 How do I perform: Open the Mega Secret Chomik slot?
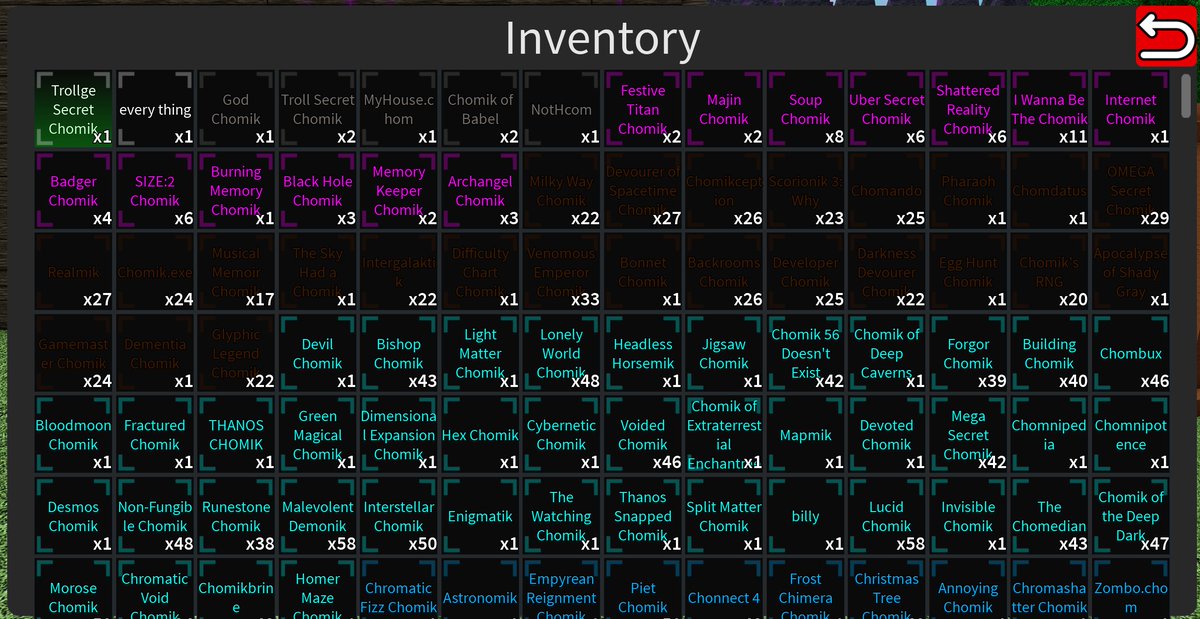click(x=968, y=435)
